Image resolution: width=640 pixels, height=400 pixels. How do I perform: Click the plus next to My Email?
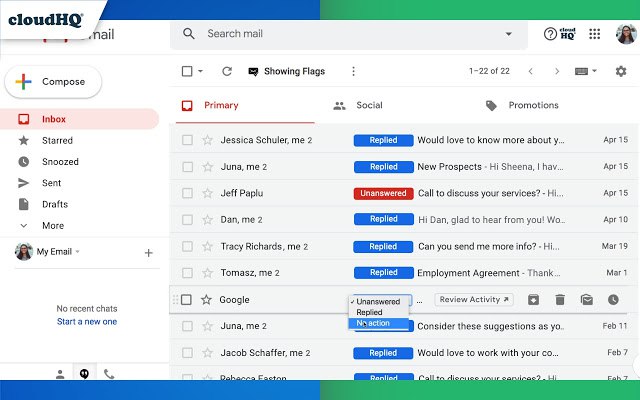149,253
